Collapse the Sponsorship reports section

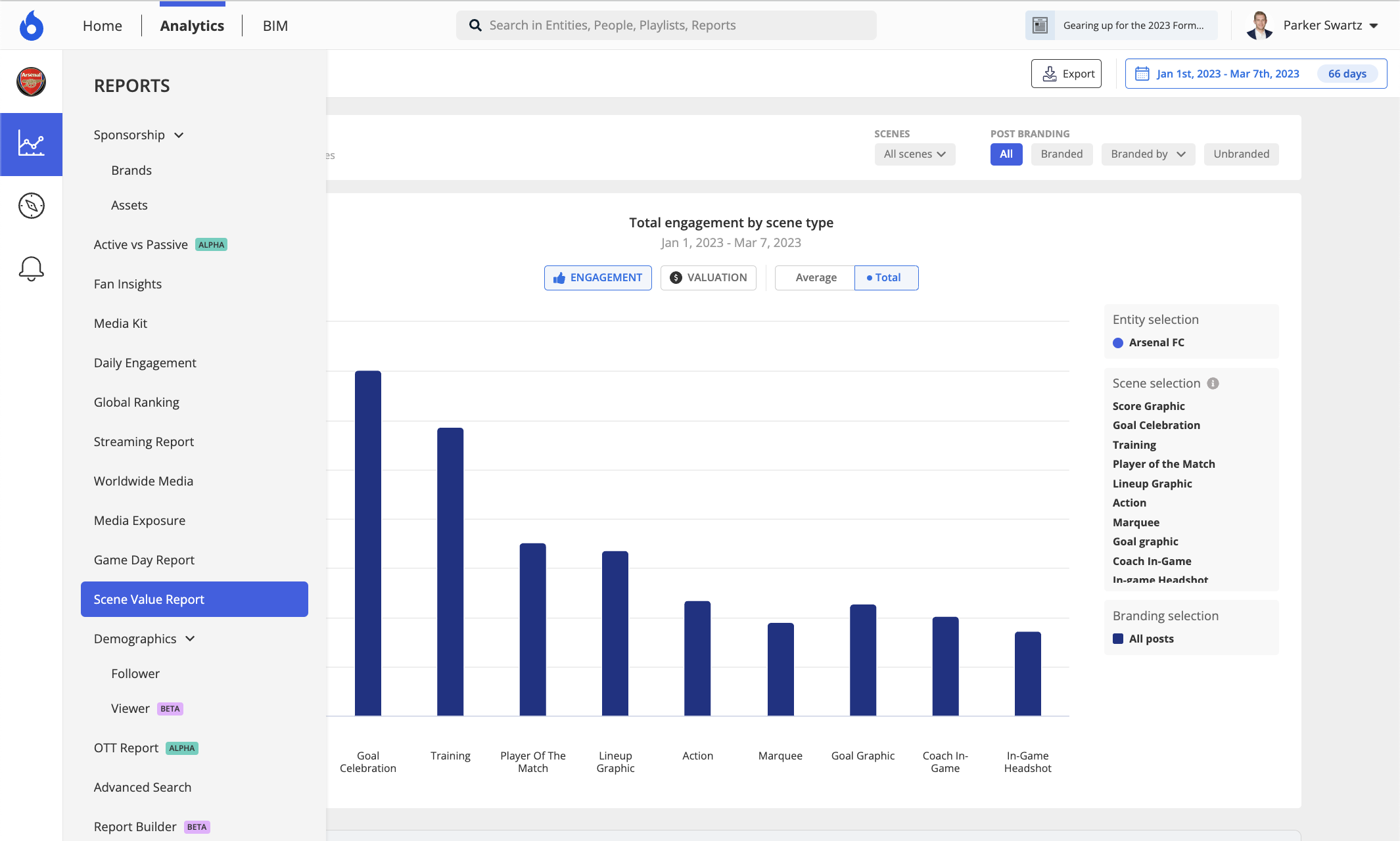(179, 135)
